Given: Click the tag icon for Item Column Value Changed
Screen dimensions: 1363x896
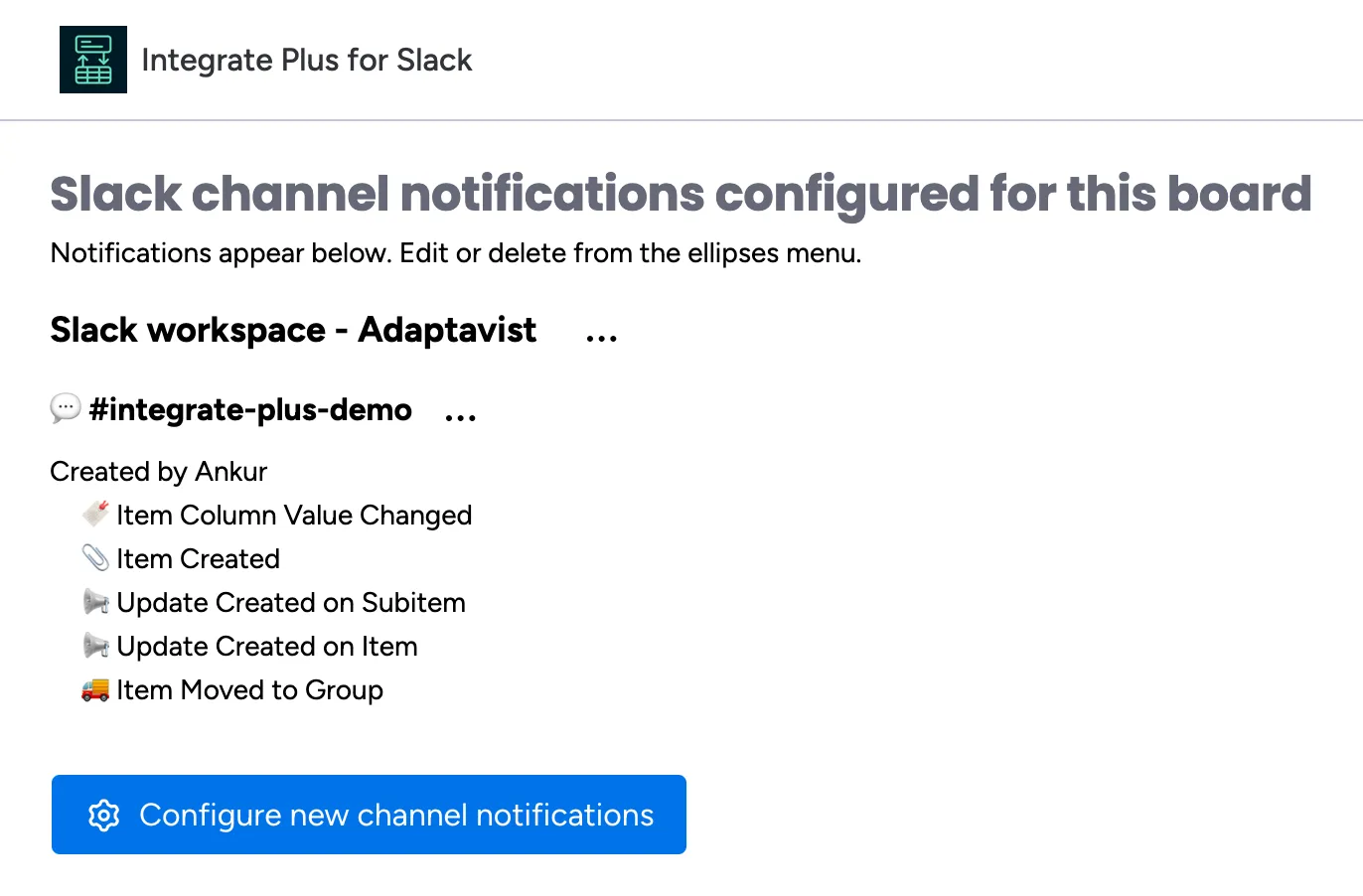Looking at the screenshot, I should [x=95, y=514].
